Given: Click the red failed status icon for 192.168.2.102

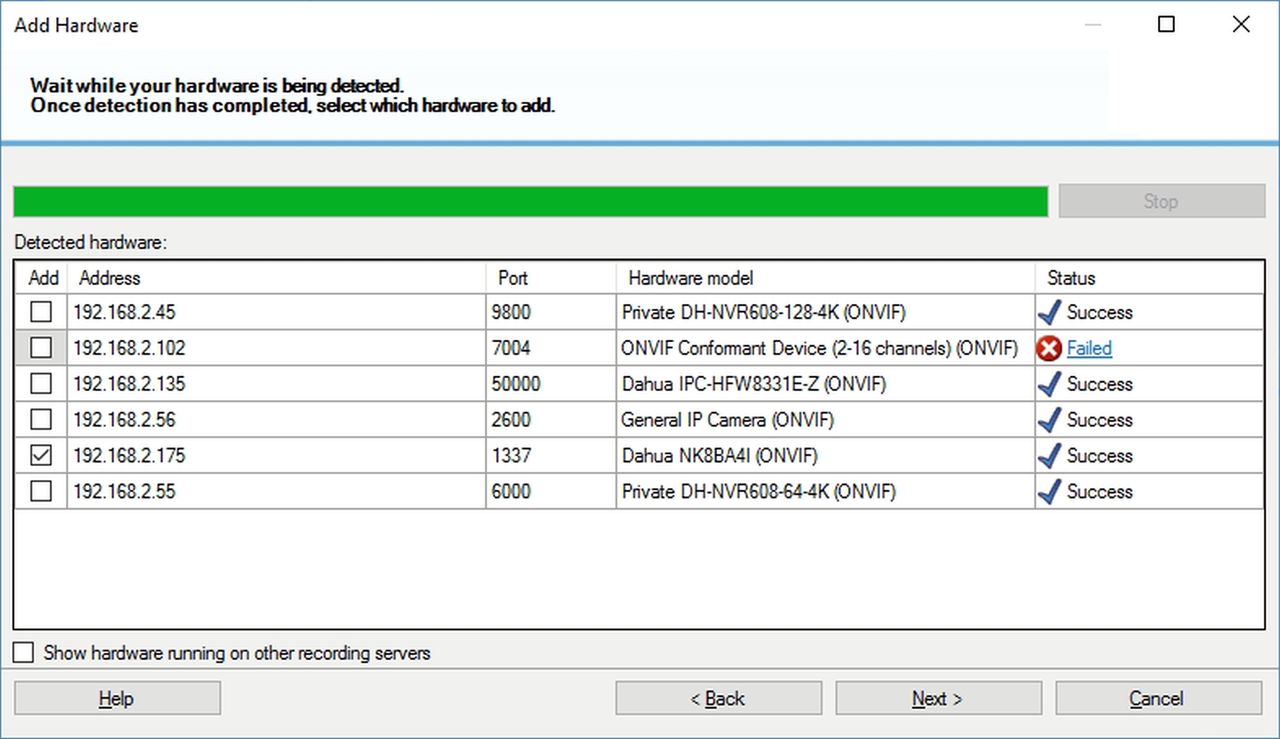Looking at the screenshot, I should (x=1049, y=348).
